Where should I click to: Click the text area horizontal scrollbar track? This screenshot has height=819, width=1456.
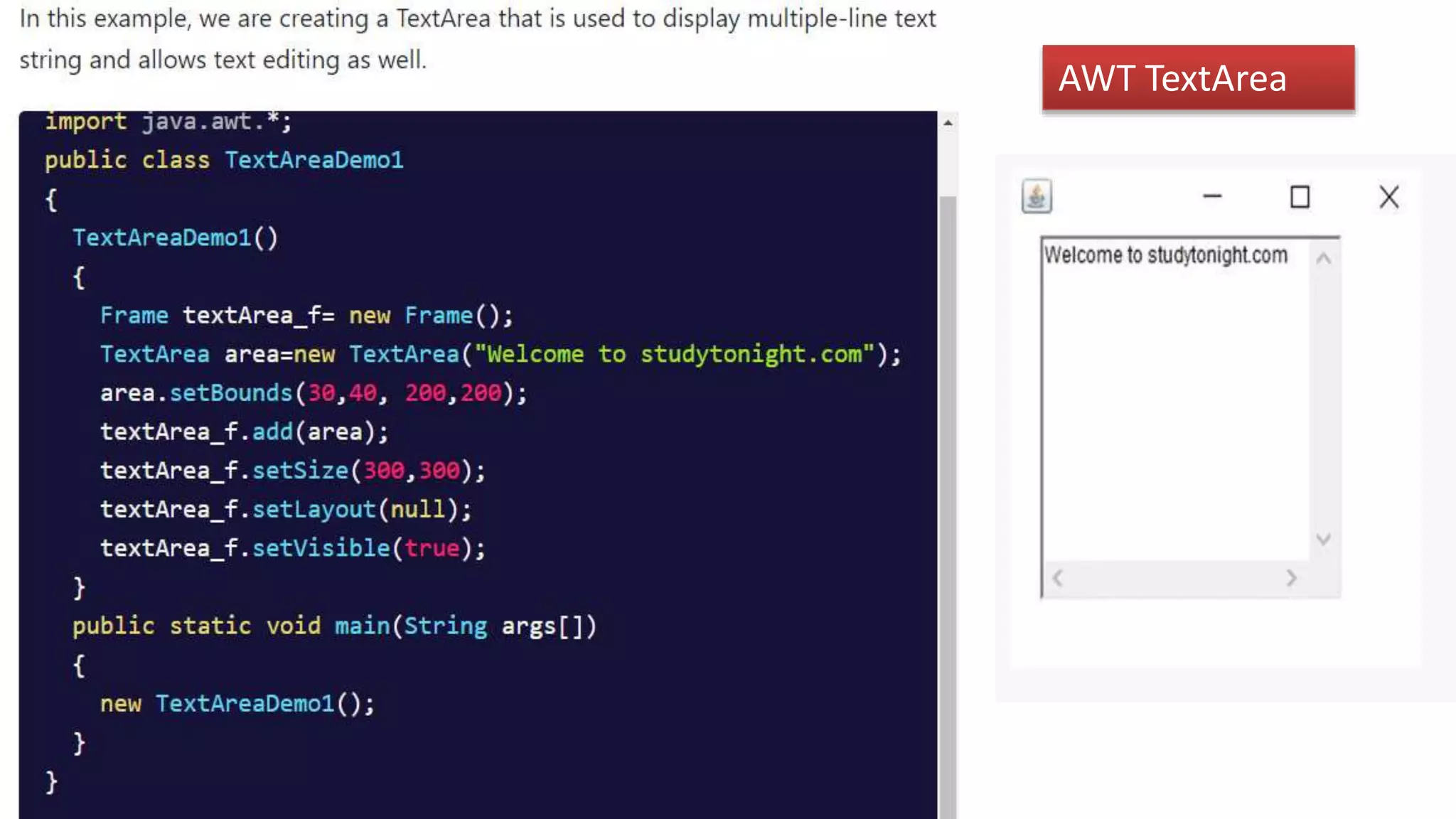pyautogui.click(x=1173, y=578)
